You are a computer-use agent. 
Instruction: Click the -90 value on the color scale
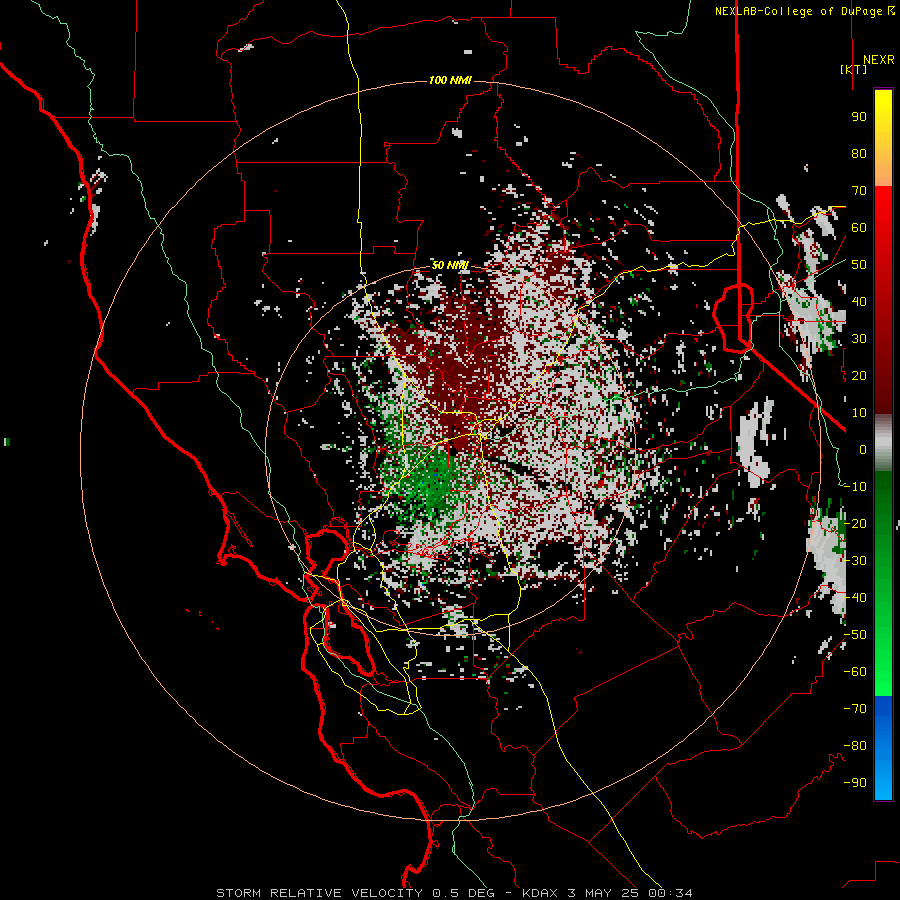tap(855, 783)
